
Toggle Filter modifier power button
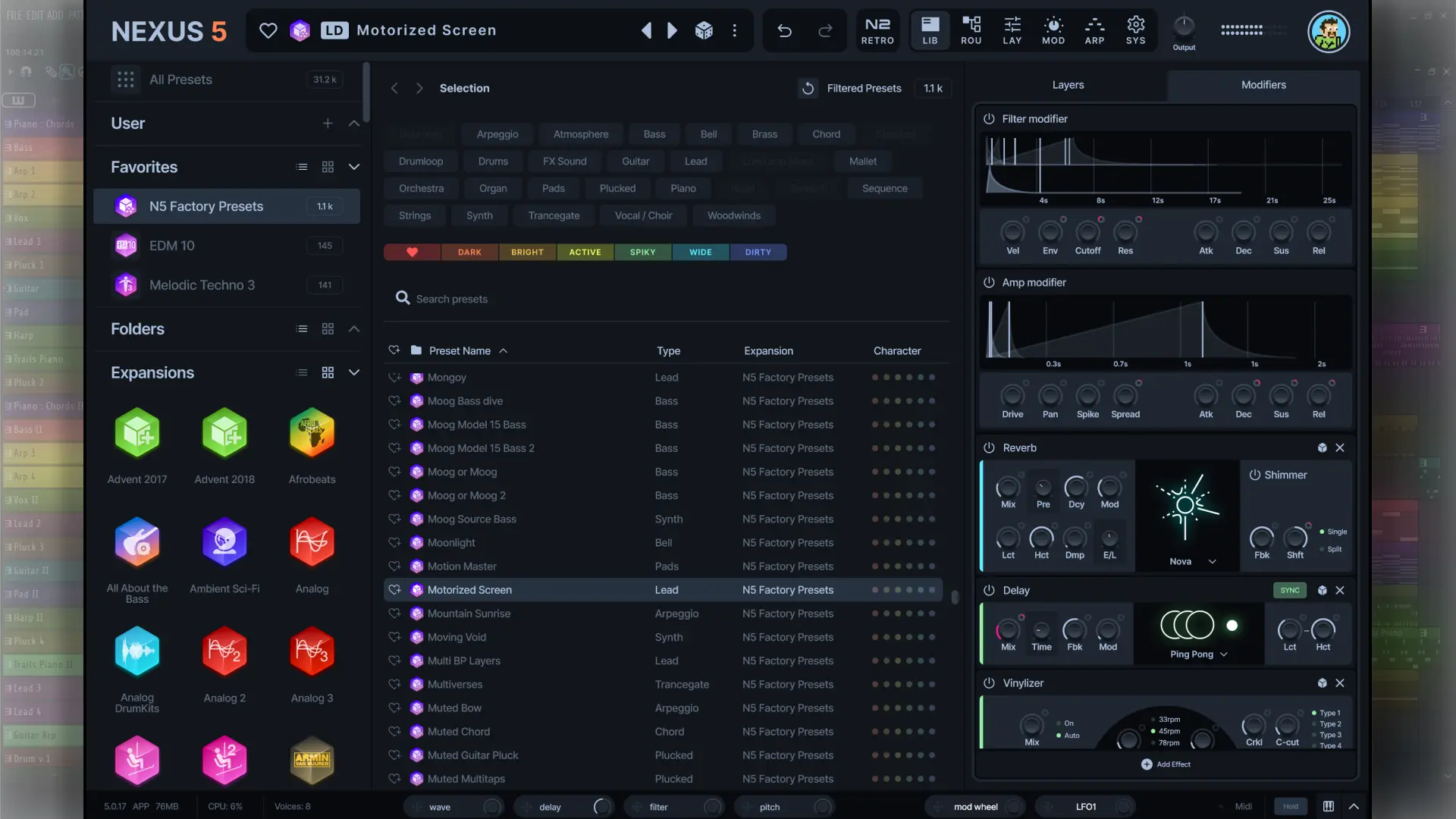[x=989, y=119]
